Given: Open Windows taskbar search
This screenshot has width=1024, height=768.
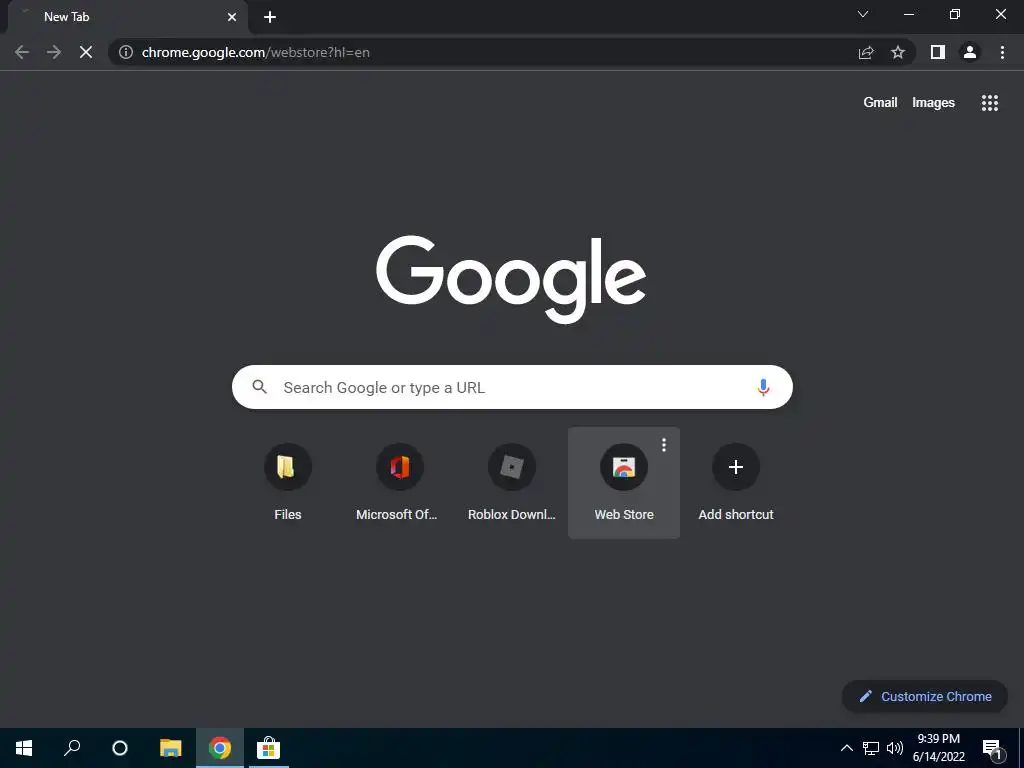Looking at the screenshot, I should click(x=72, y=748).
